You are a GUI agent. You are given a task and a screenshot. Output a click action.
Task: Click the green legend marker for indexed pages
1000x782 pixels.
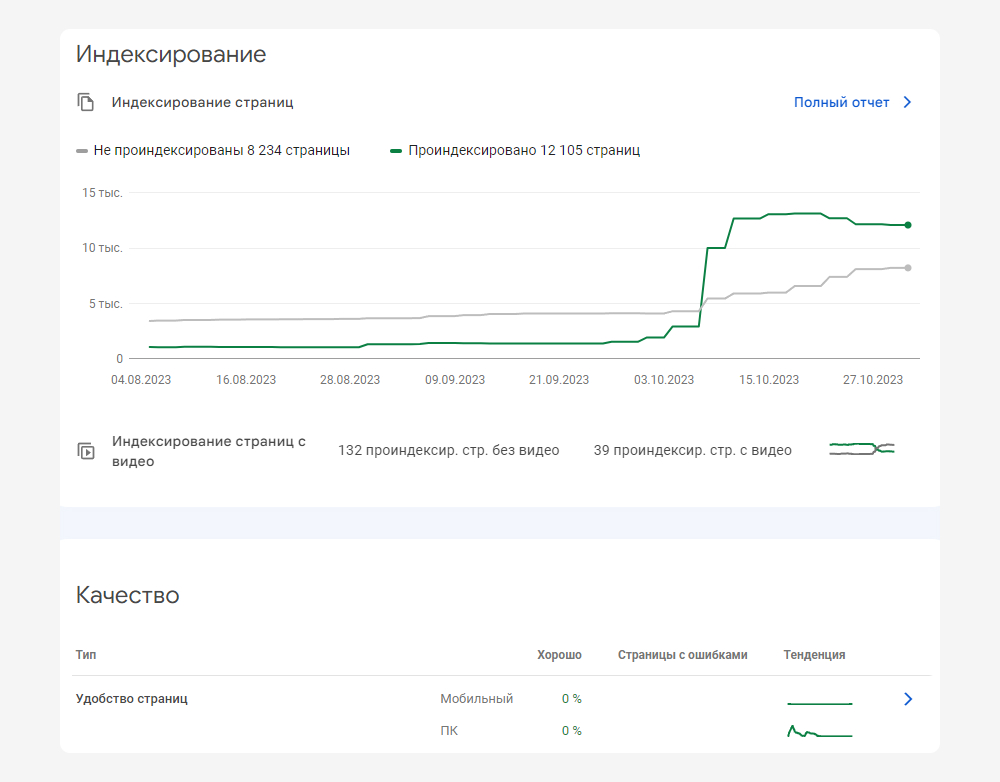click(x=396, y=151)
